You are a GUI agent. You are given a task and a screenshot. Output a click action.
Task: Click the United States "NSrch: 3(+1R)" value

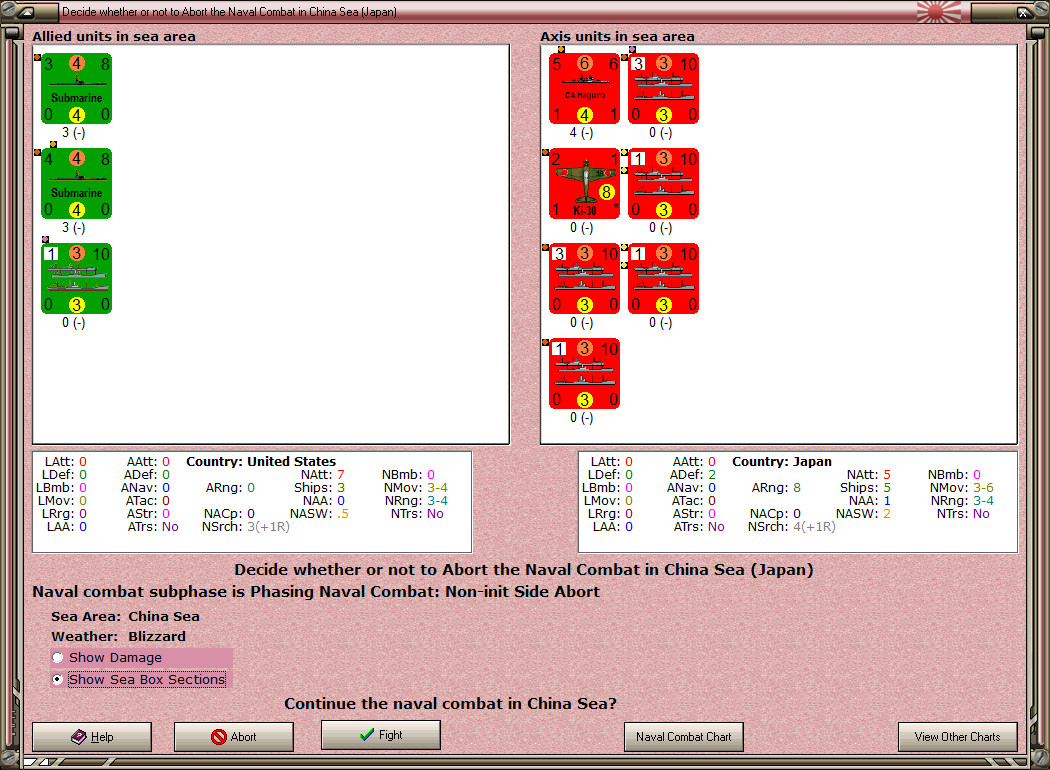click(x=246, y=527)
